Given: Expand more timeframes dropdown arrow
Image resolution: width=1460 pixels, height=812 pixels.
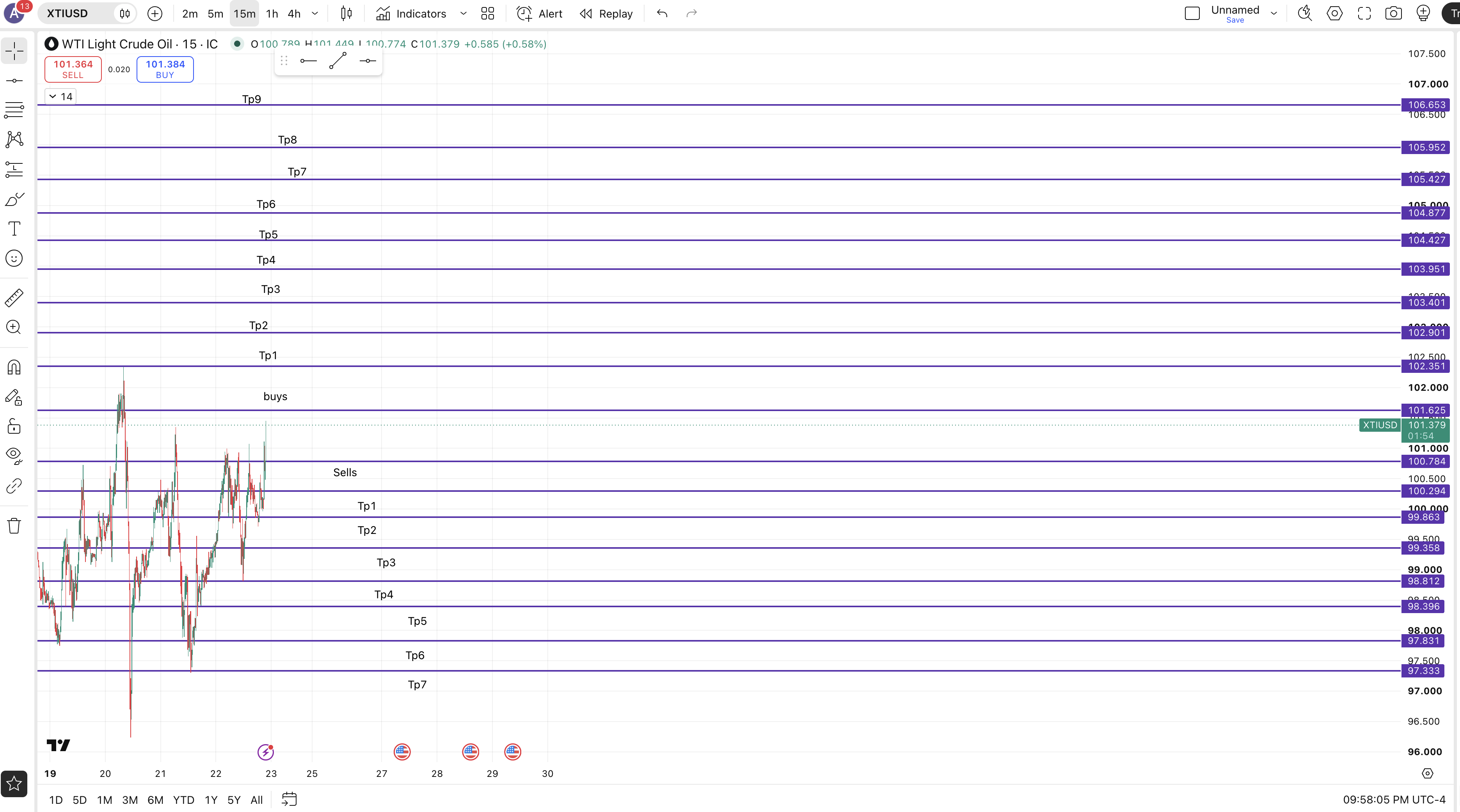Looking at the screenshot, I should pyautogui.click(x=315, y=14).
